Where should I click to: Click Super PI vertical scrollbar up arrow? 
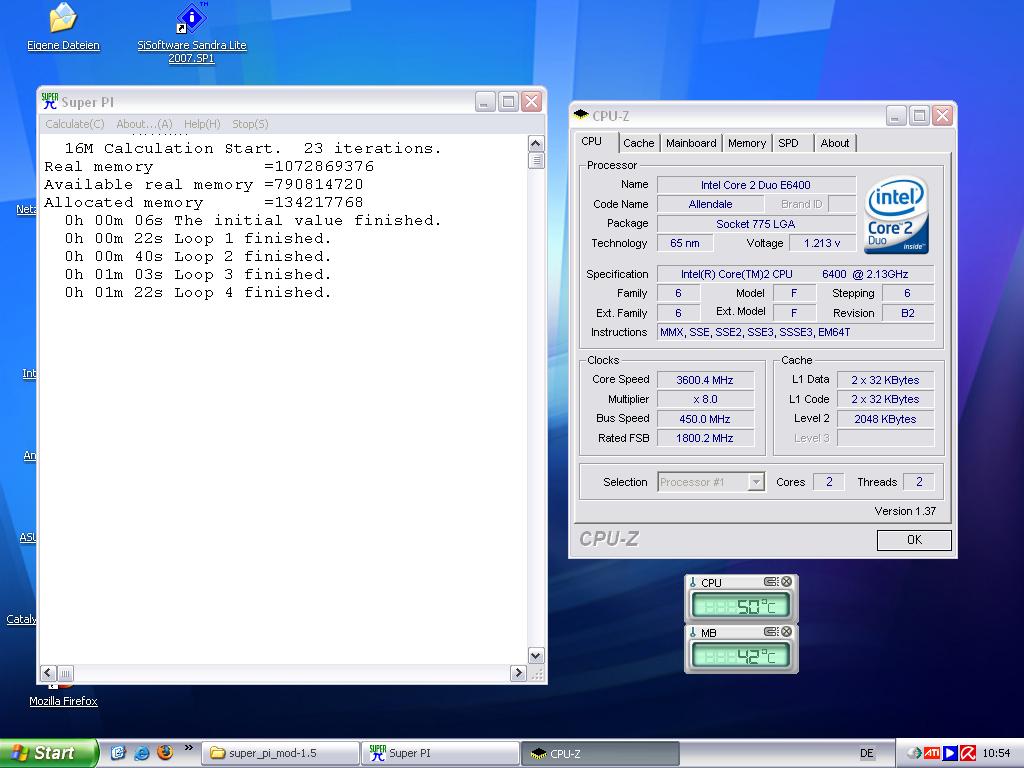[536, 144]
